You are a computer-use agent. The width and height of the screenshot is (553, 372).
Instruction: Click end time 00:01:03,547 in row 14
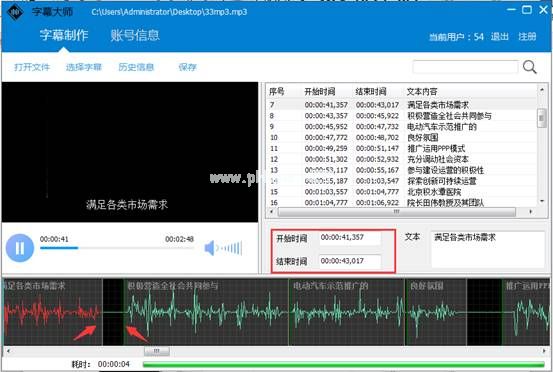pyautogui.click(x=377, y=181)
